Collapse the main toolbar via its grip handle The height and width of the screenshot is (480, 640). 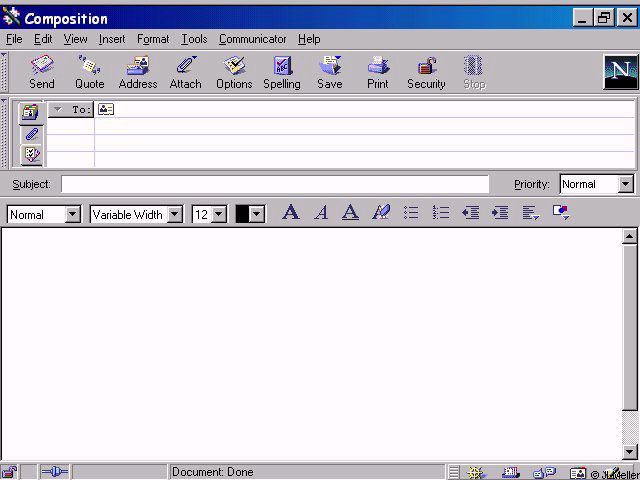(x=4, y=72)
